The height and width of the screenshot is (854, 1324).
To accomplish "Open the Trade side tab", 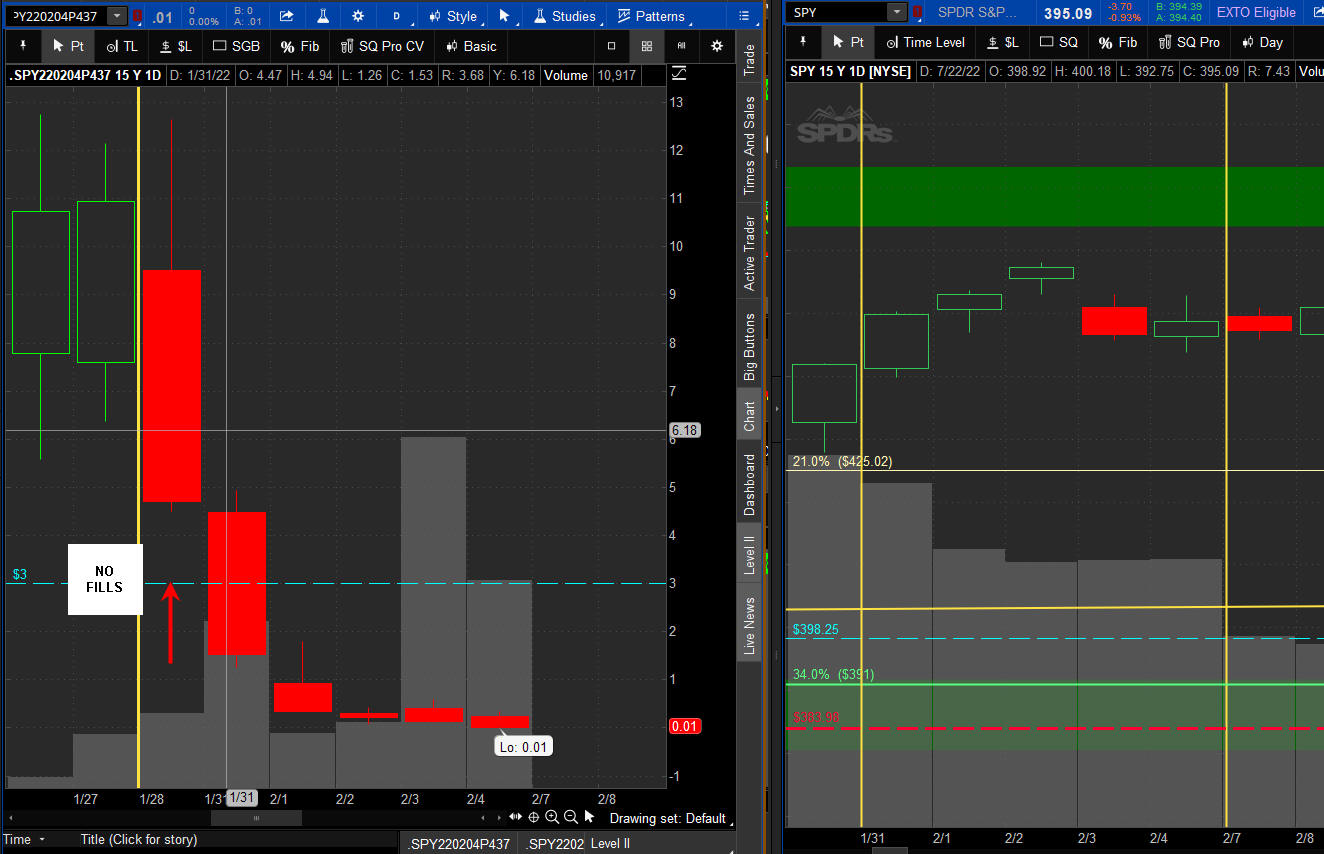I will [749, 59].
